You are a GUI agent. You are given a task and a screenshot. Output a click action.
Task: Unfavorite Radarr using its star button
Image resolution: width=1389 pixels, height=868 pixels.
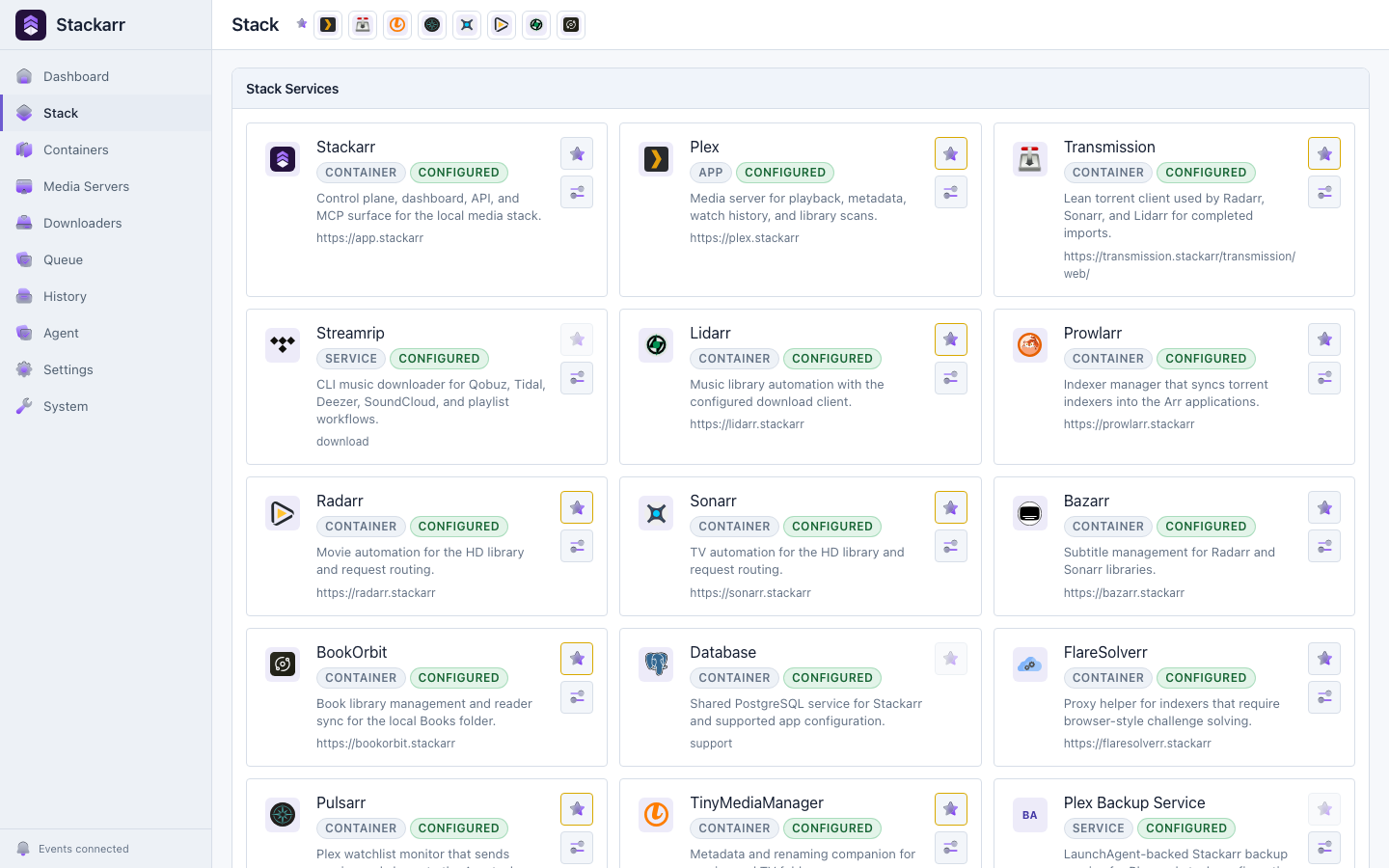tap(577, 507)
